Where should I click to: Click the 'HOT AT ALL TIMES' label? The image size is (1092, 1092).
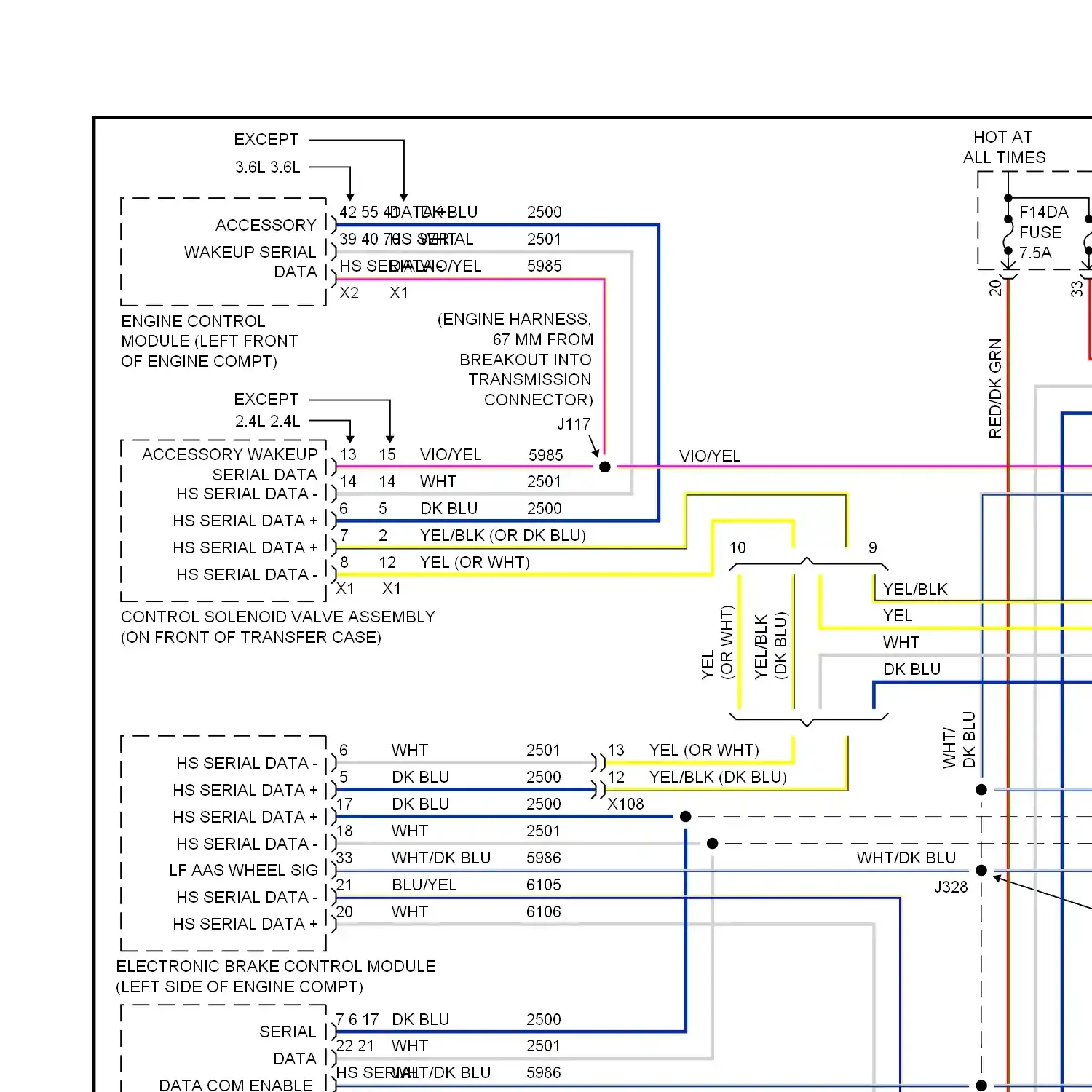(x=1004, y=147)
